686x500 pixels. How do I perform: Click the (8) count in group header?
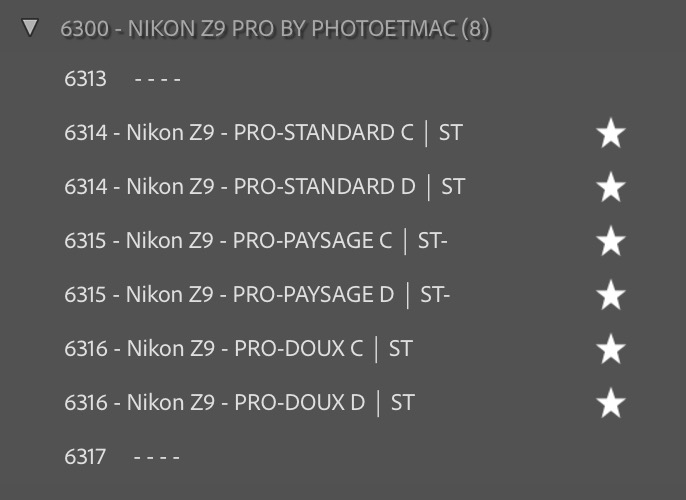coord(475,28)
